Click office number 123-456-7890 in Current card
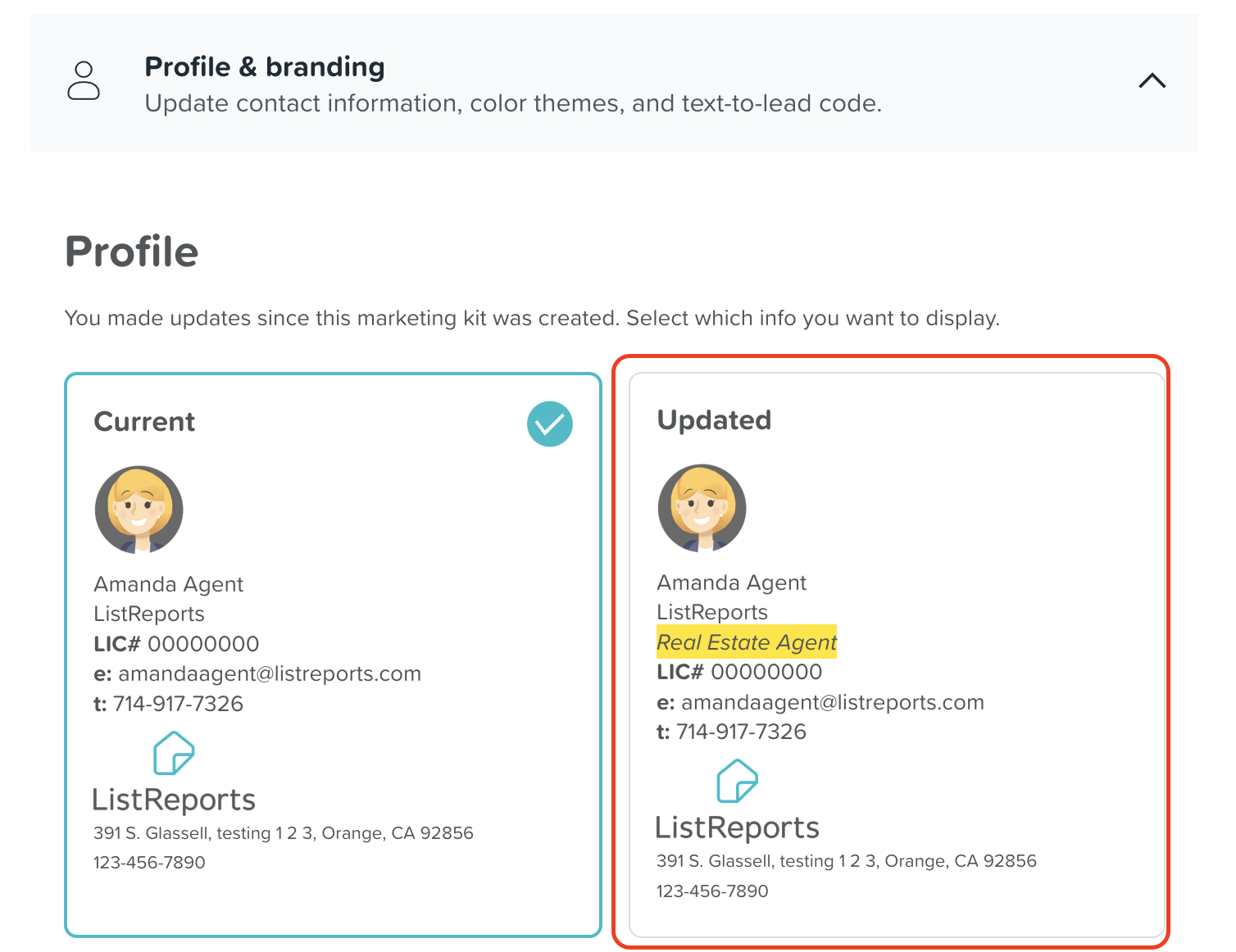The height and width of the screenshot is (952, 1236). [x=149, y=863]
